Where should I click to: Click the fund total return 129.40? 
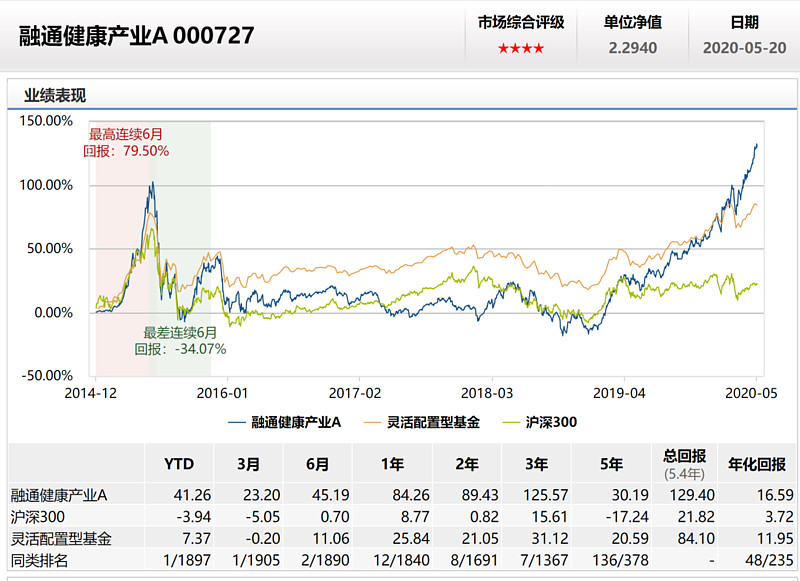click(692, 495)
